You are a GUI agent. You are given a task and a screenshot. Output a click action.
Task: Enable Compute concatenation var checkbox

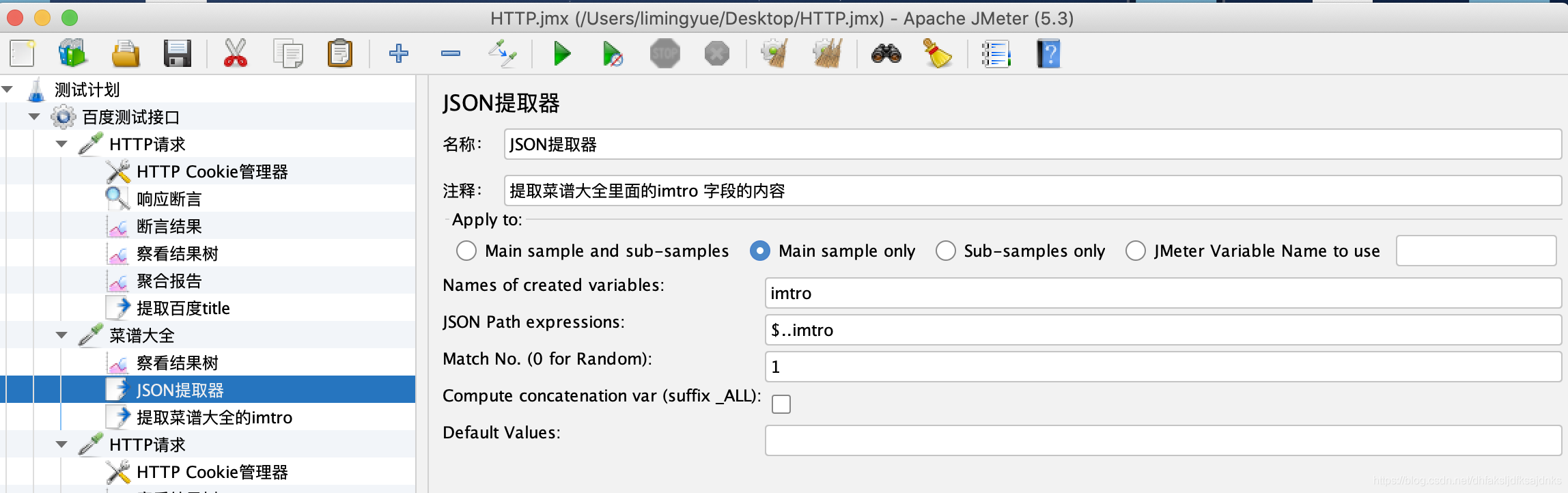pos(781,404)
